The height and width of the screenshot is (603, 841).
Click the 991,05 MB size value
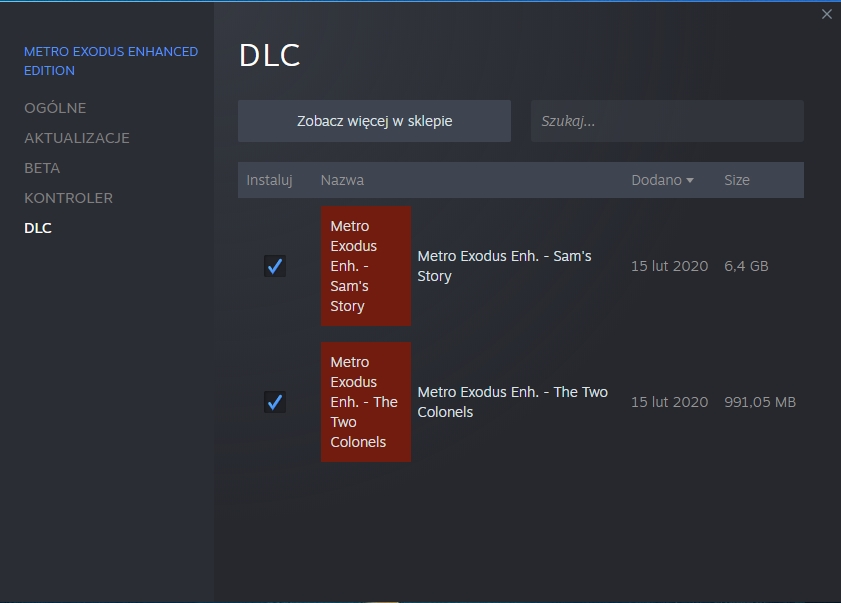pyautogui.click(x=760, y=402)
